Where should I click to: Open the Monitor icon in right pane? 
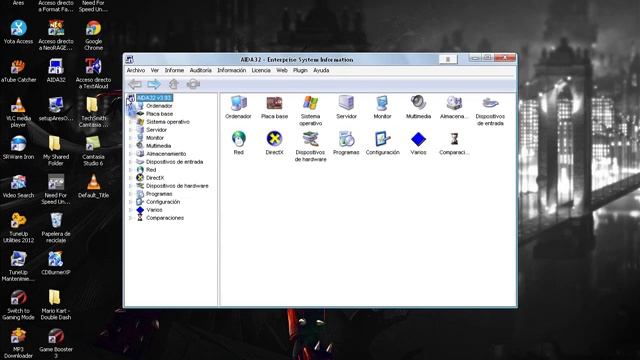[x=382, y=103]
